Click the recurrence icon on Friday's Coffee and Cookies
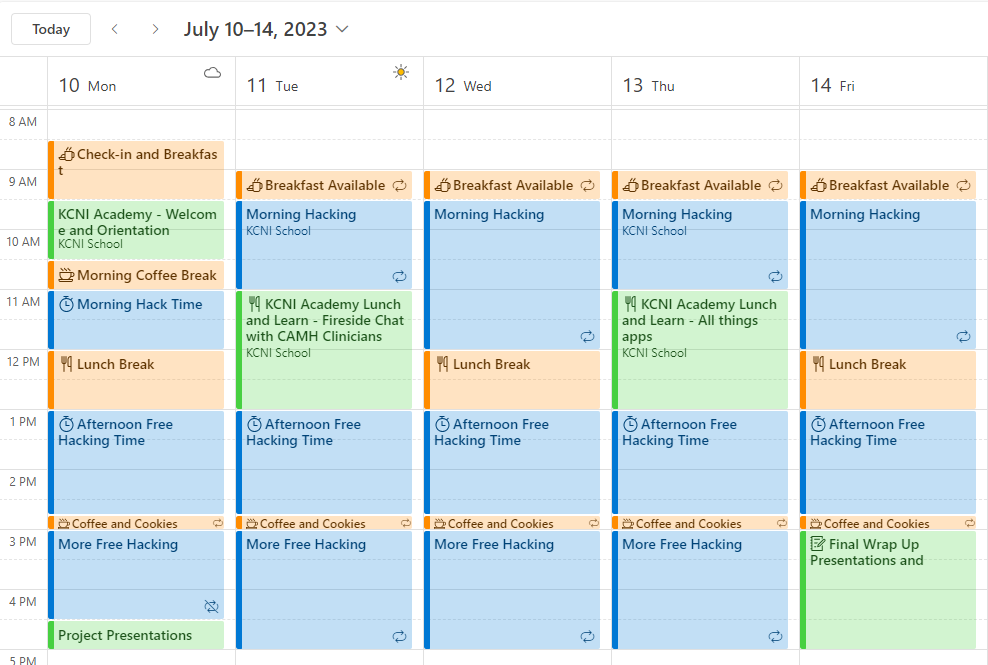Viewport: 988px width, 665px height. click(969, 523)
